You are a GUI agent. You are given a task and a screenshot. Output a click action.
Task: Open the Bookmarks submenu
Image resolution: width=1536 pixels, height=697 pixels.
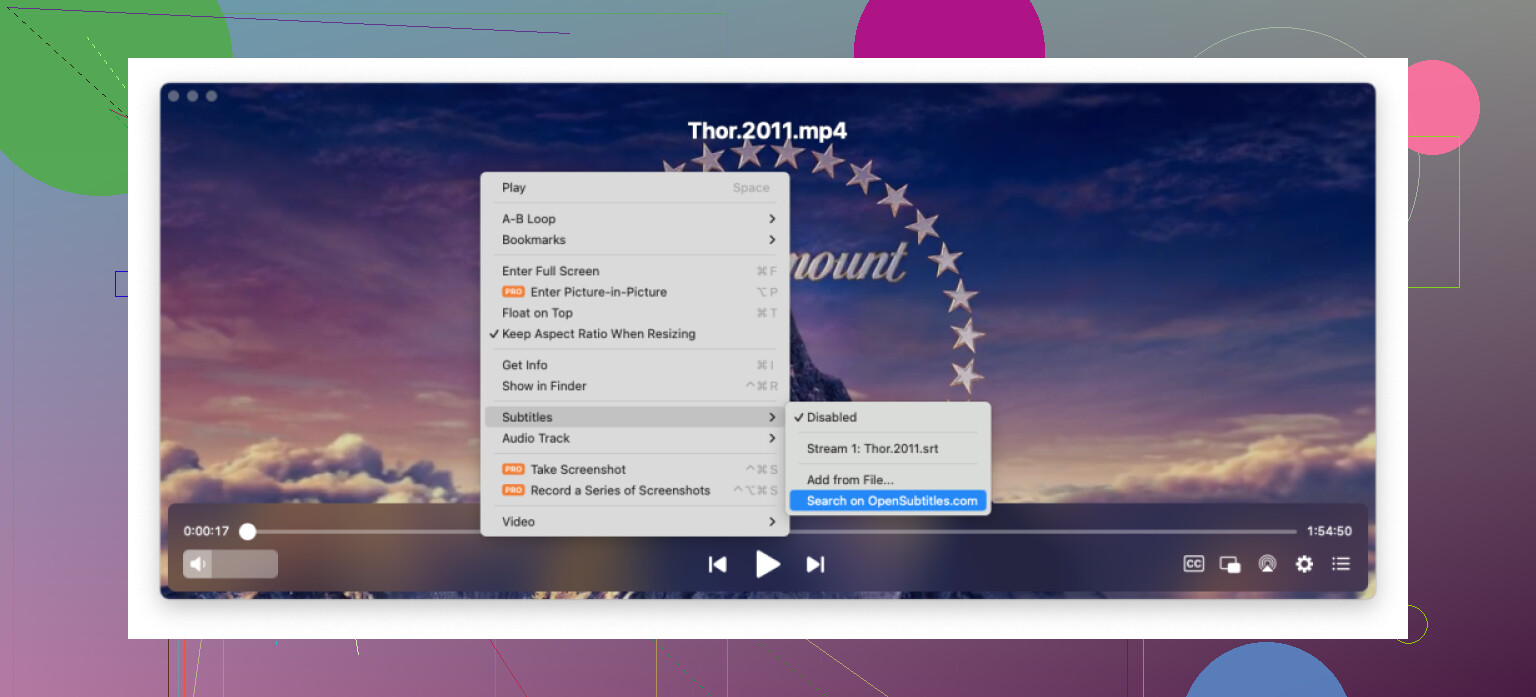(635, 240)
